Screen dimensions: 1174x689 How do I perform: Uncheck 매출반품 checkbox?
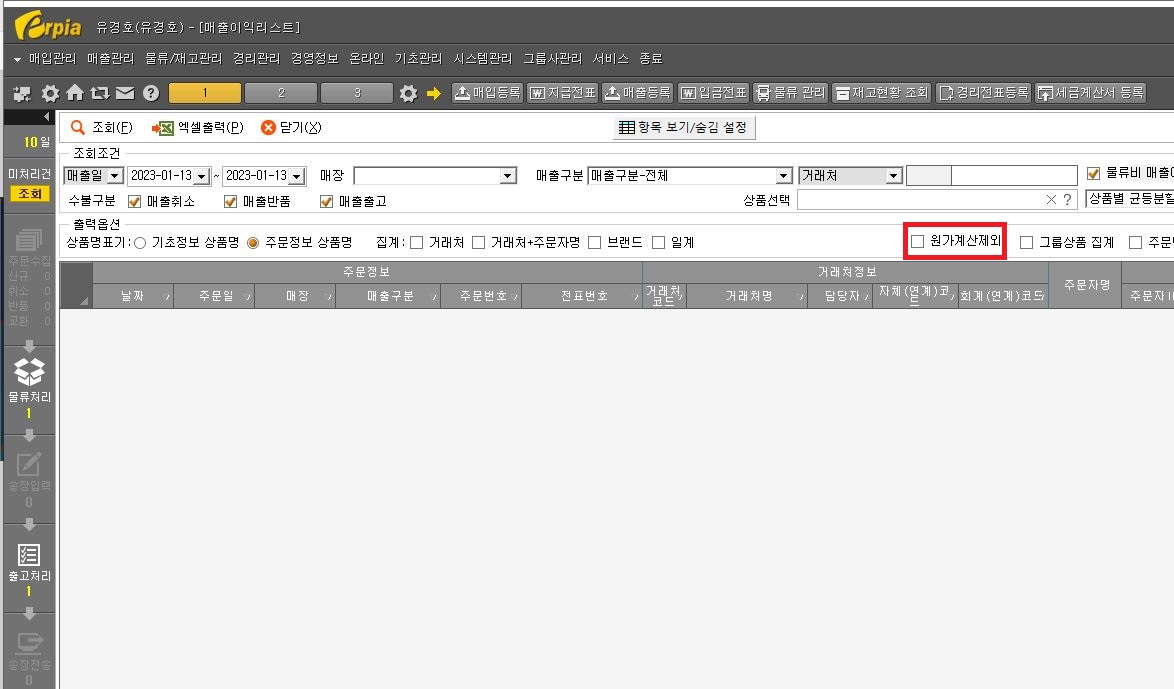[x=231, y=201]
